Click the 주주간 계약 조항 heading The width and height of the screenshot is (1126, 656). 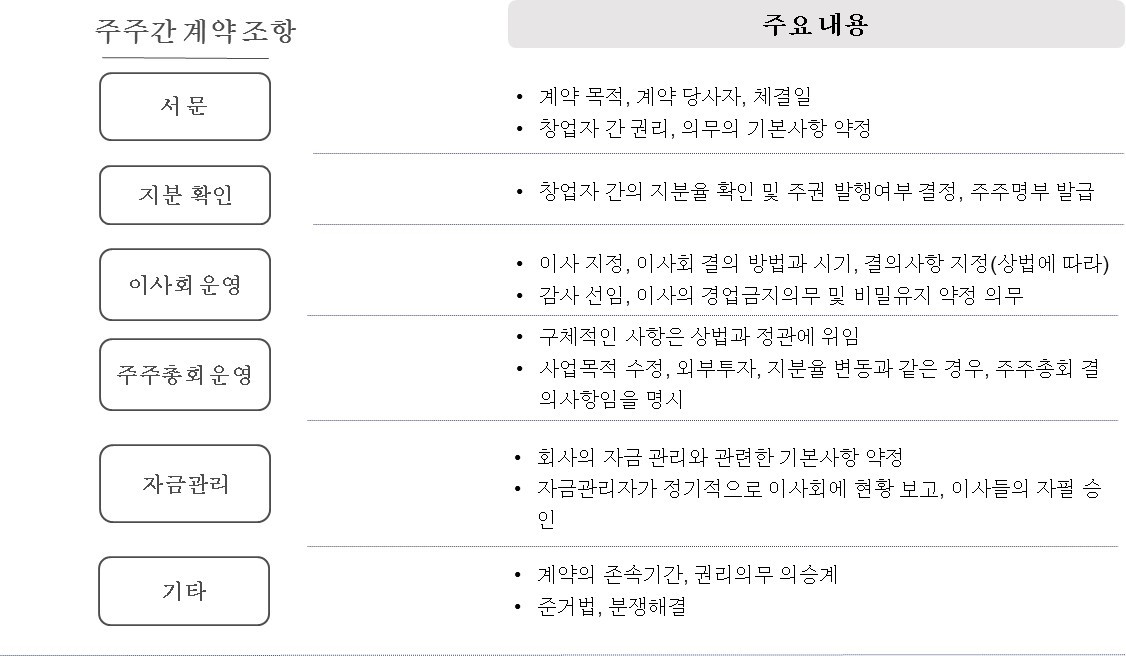pyautogui.click(x=195, y=31)
